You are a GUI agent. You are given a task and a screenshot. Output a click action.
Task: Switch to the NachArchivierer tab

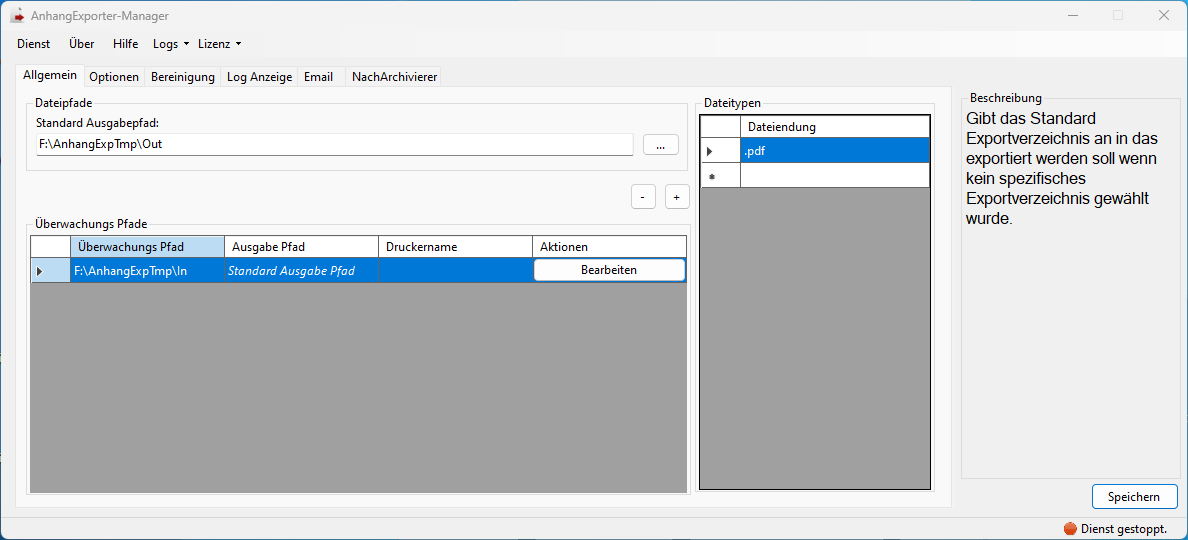pos(394,77)
